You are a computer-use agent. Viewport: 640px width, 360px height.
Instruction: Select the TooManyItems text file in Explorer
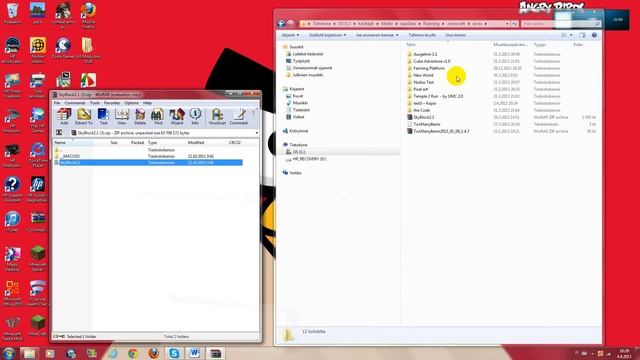tap(427, 124)
